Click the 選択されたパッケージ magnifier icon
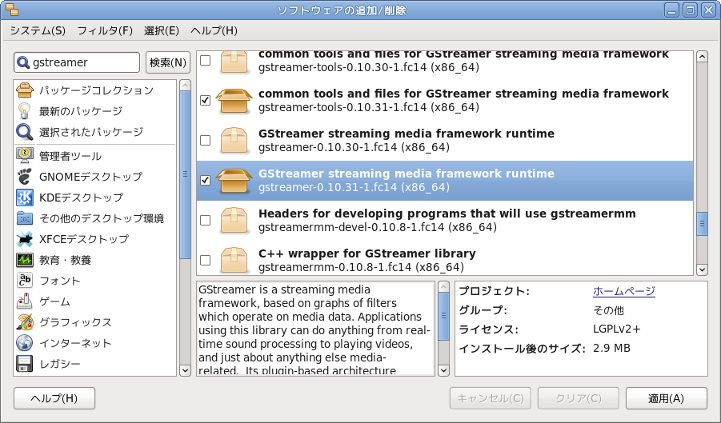Screen dimensions: 721x423 pos(24,132)
